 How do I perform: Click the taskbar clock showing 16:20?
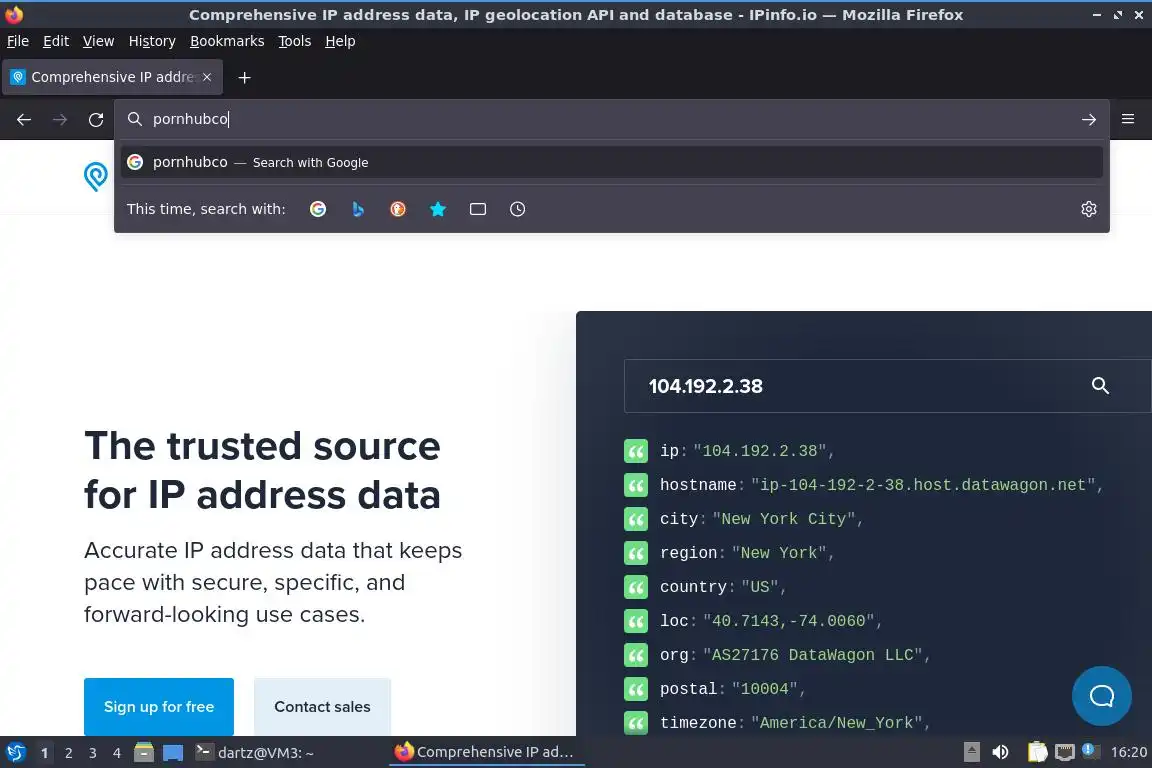[x=1128, y=753]
